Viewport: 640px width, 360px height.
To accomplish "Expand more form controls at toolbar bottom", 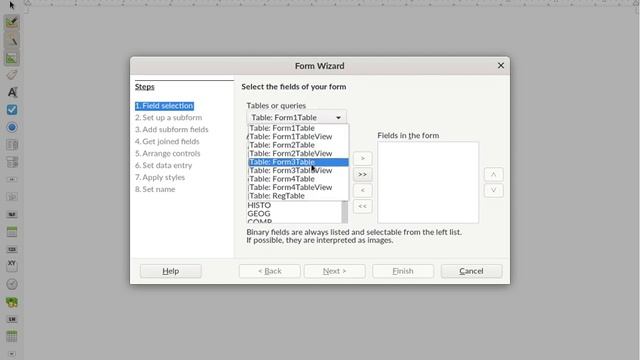I will coord(12,354).
